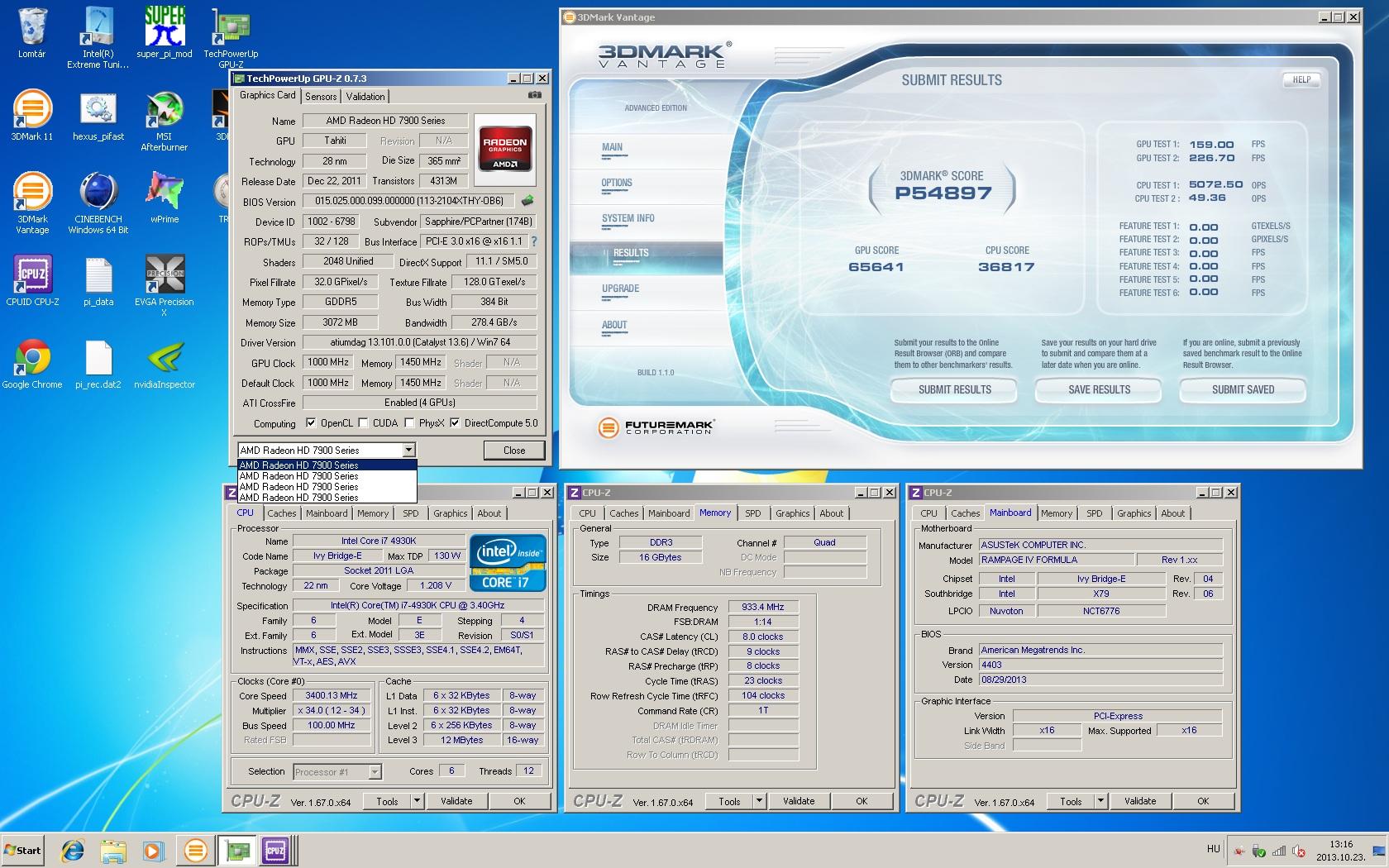Image resolution: width=1389 pixels, height=868 pixels.
Task: Open Caches tab in left CPU-Z window
Action: [281, 513]
